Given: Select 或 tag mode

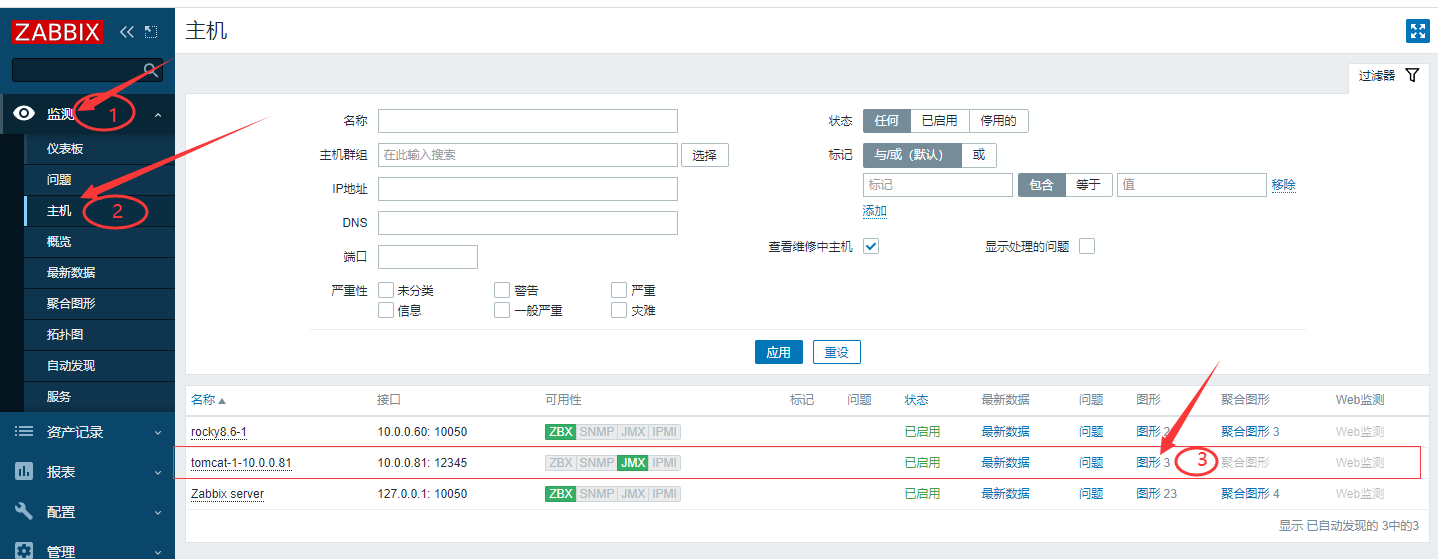Looking at the screenshot, I should tap(979, 155).
